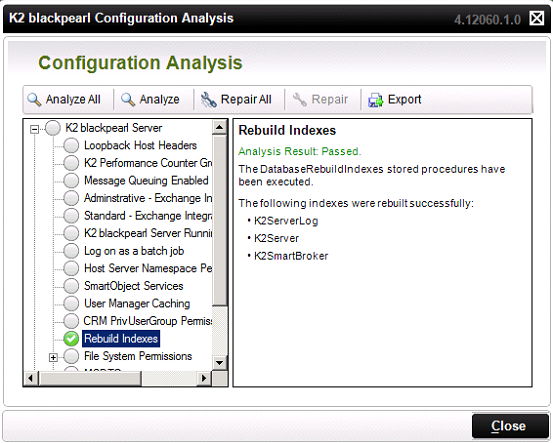The image size is (553, 443).
Task: Click the tree scroll up arrow
Action: [x=219, y=127]
